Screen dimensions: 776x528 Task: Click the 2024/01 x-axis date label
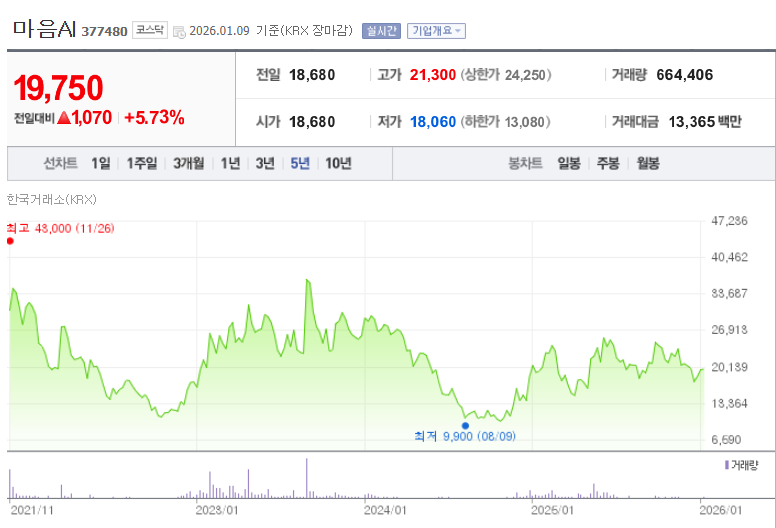(x=385, y=510)
